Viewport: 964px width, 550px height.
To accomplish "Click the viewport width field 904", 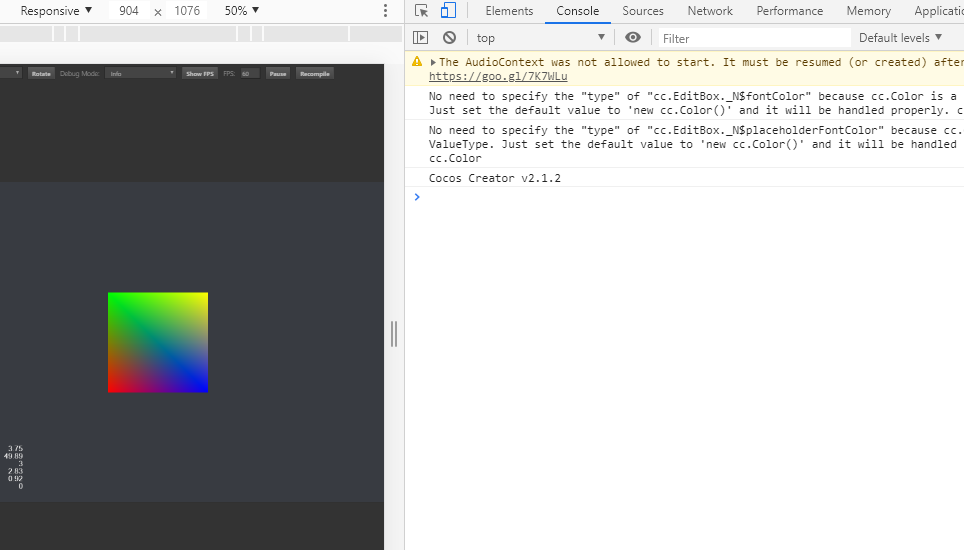I will (129, 11).
